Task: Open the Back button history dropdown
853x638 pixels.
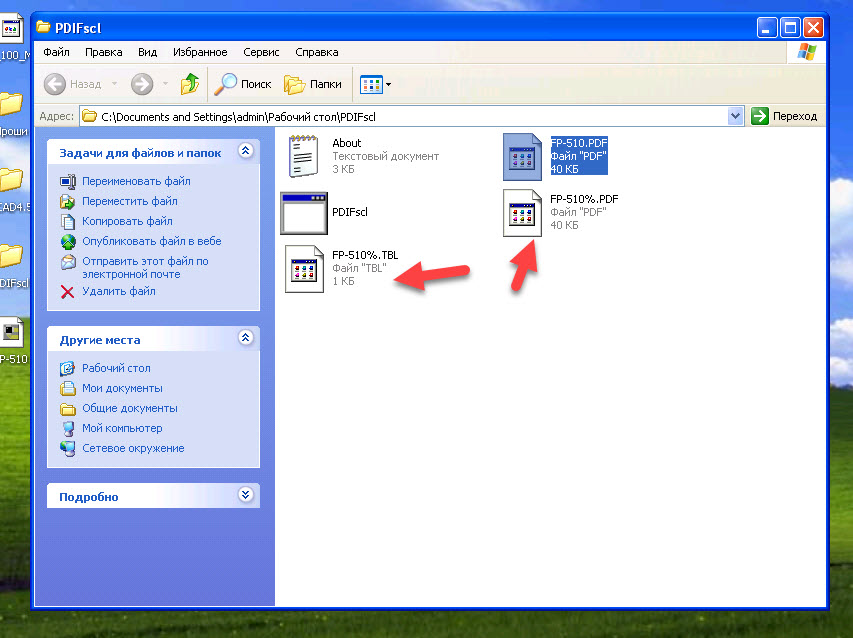Action: [114, 84]
